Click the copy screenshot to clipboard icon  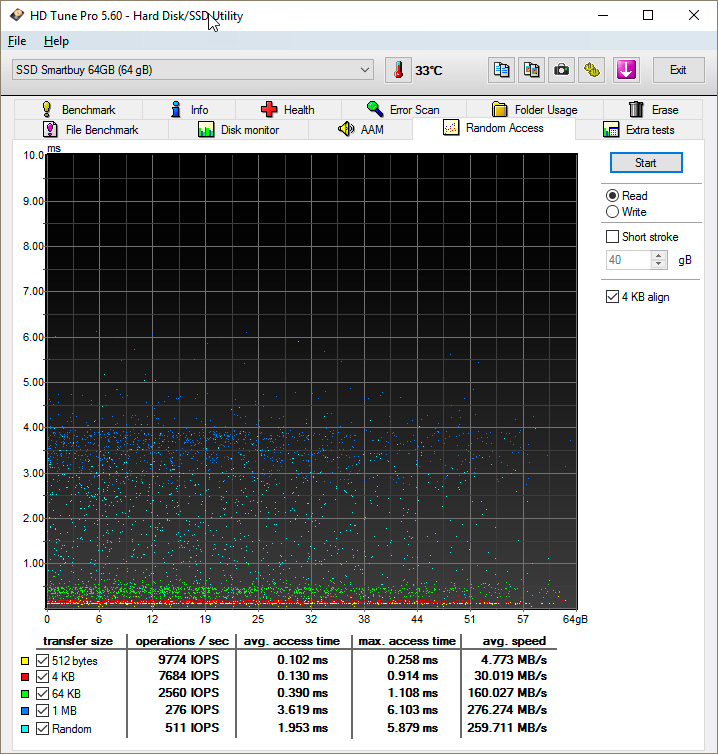532,70
